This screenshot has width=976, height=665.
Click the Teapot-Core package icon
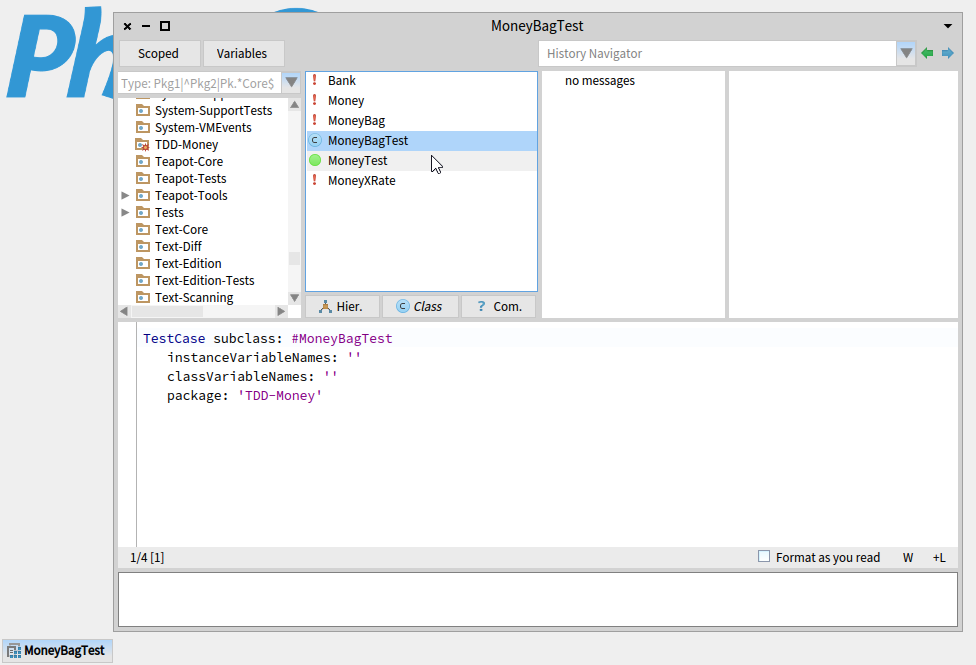pyautogui.click(x=143, y=161)
